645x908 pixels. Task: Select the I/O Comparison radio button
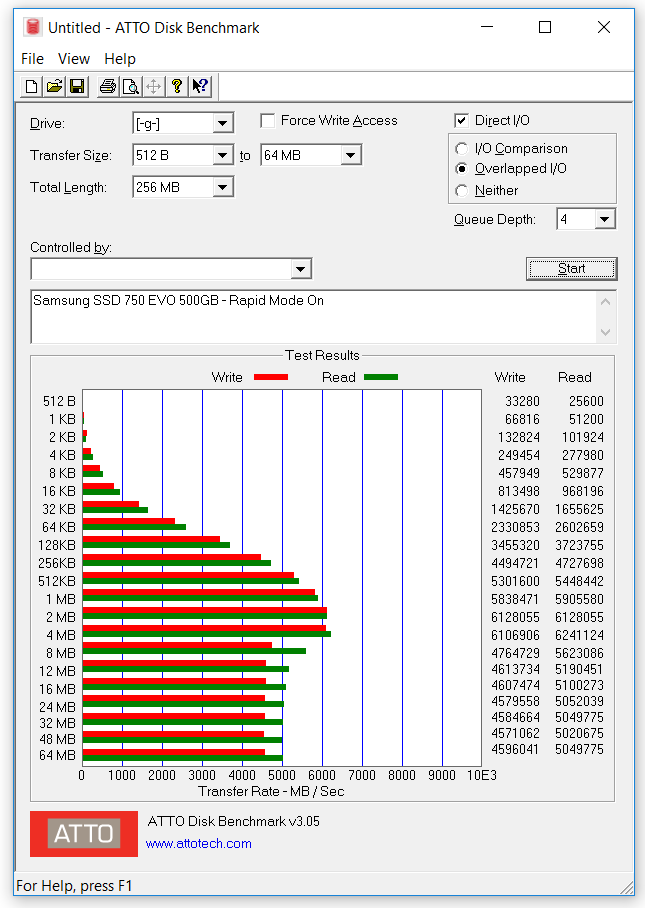coord(461,149)
